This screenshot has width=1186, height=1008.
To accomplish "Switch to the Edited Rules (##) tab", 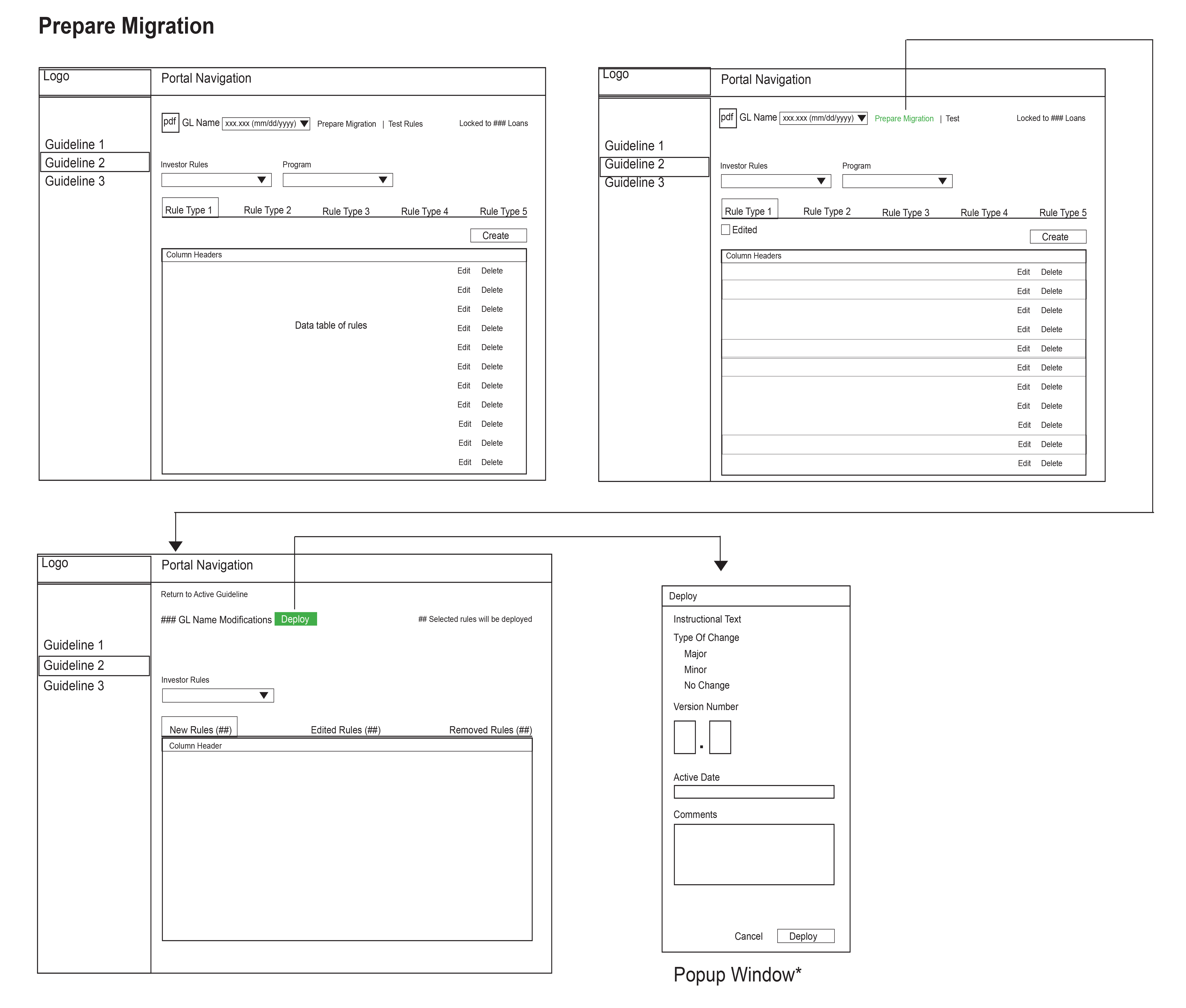I will 346,730.
